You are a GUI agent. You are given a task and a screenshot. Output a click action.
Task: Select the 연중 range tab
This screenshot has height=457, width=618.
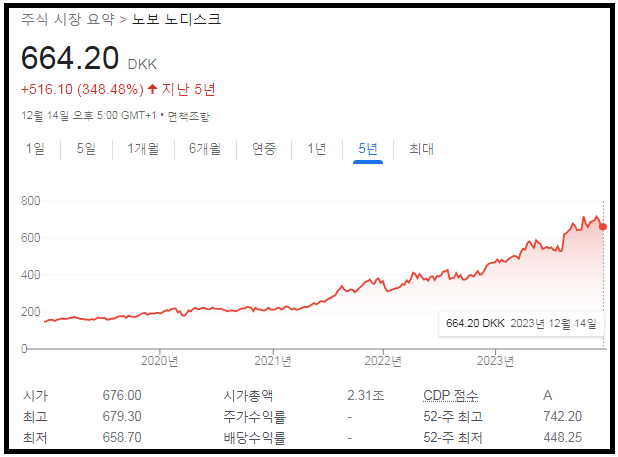(264, 149)
